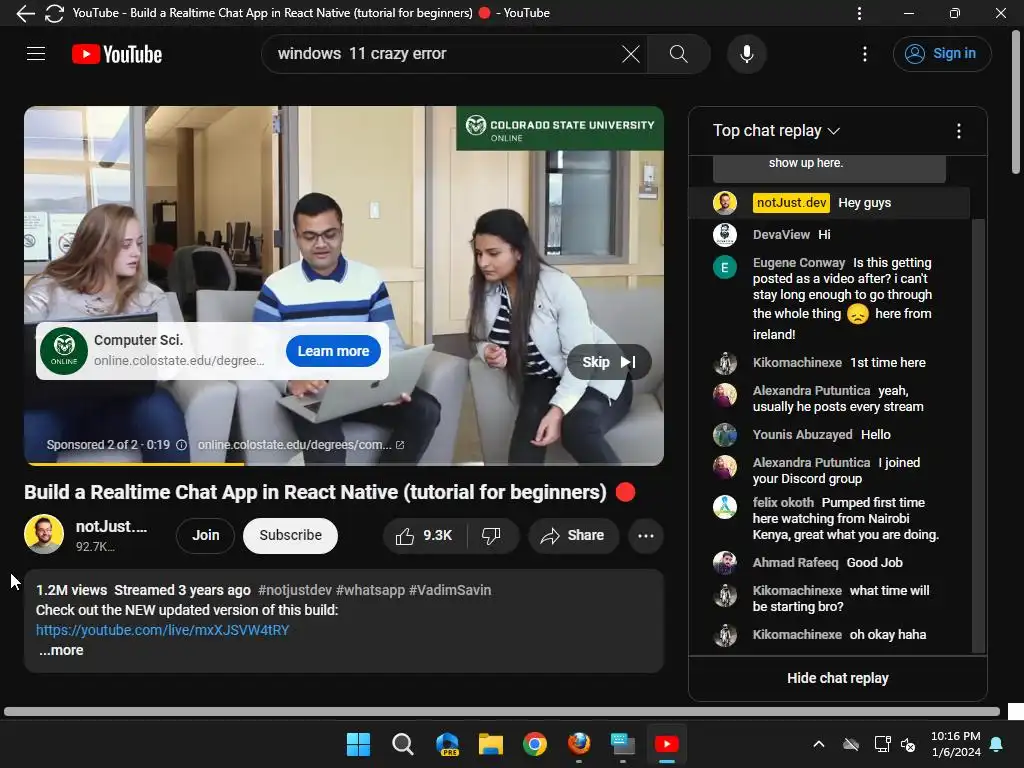1024x768 pixels.
Task: Open the Top chat replay dropdown
Action: (776, 131)
